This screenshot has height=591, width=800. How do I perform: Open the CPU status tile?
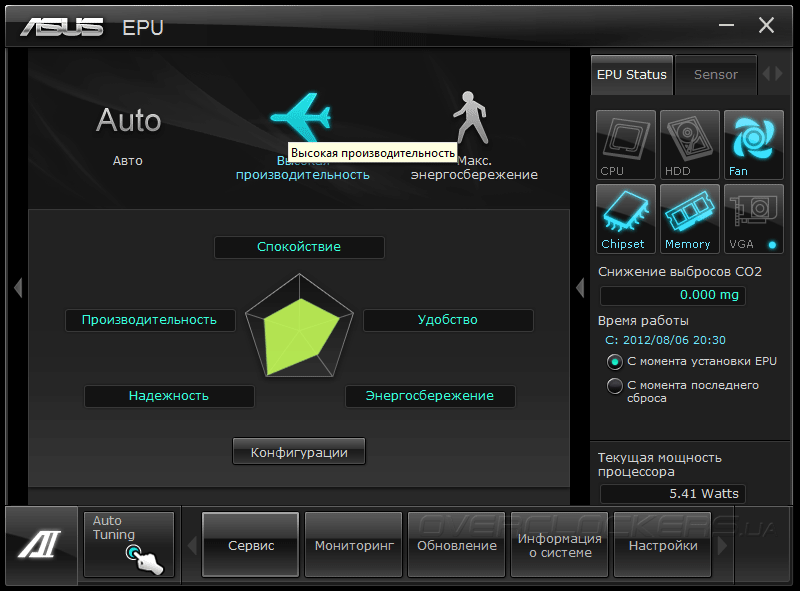626,144
